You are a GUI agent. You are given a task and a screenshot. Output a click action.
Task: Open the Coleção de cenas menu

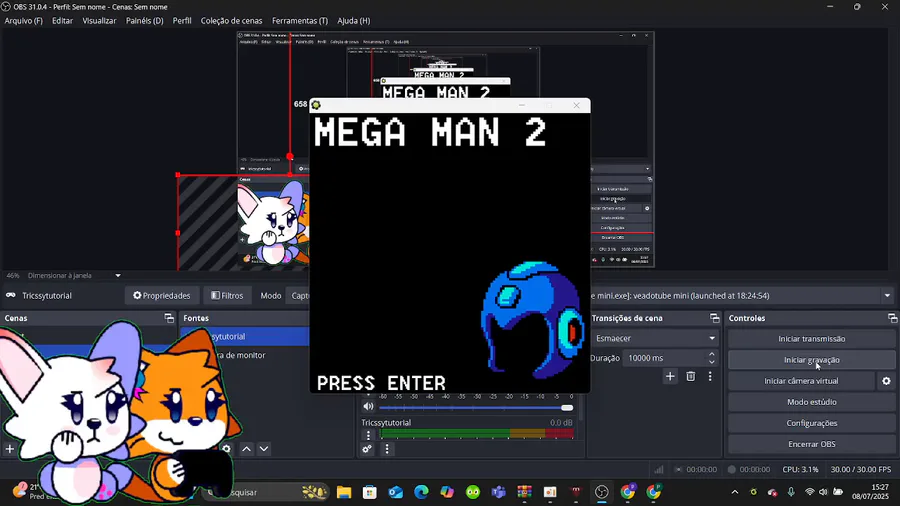(231, 21)
